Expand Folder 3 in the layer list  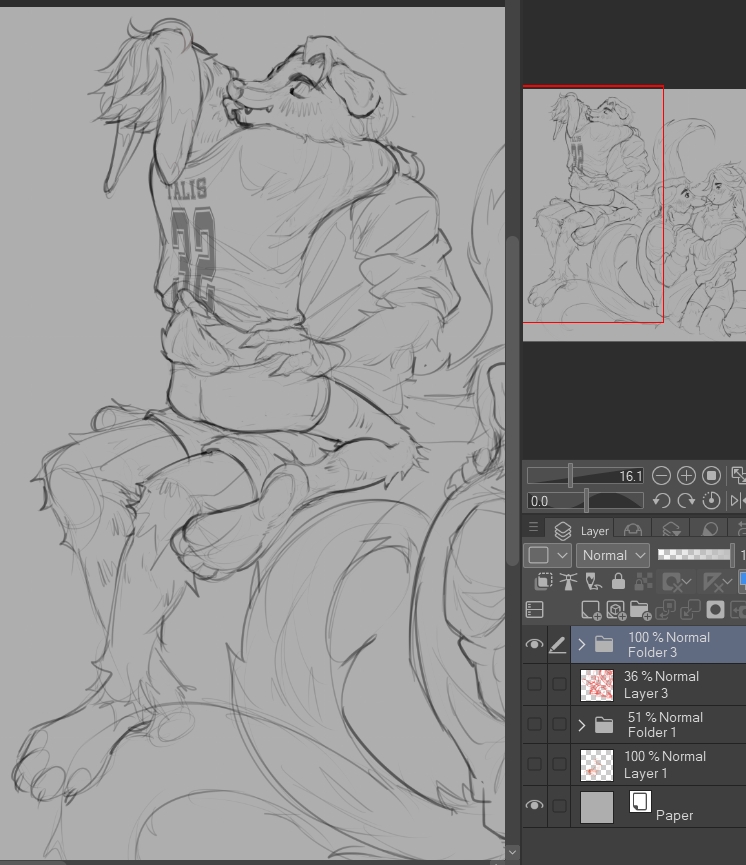coord(582,645)
